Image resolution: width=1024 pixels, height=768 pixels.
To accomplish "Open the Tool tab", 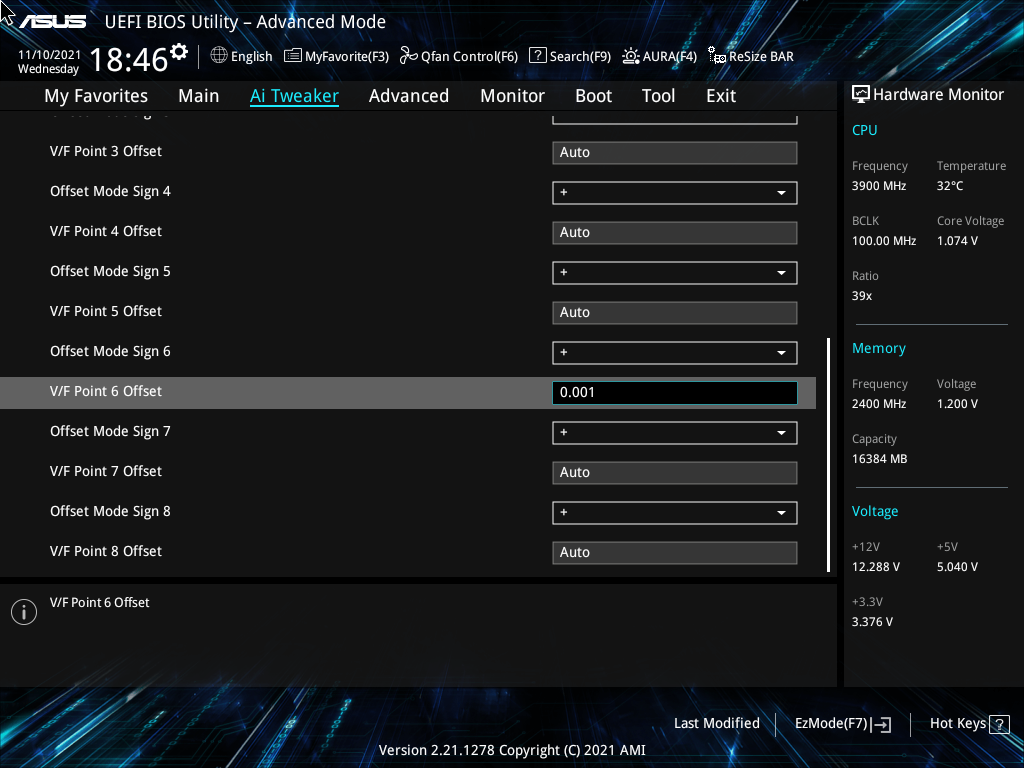I will pos(658,96).
